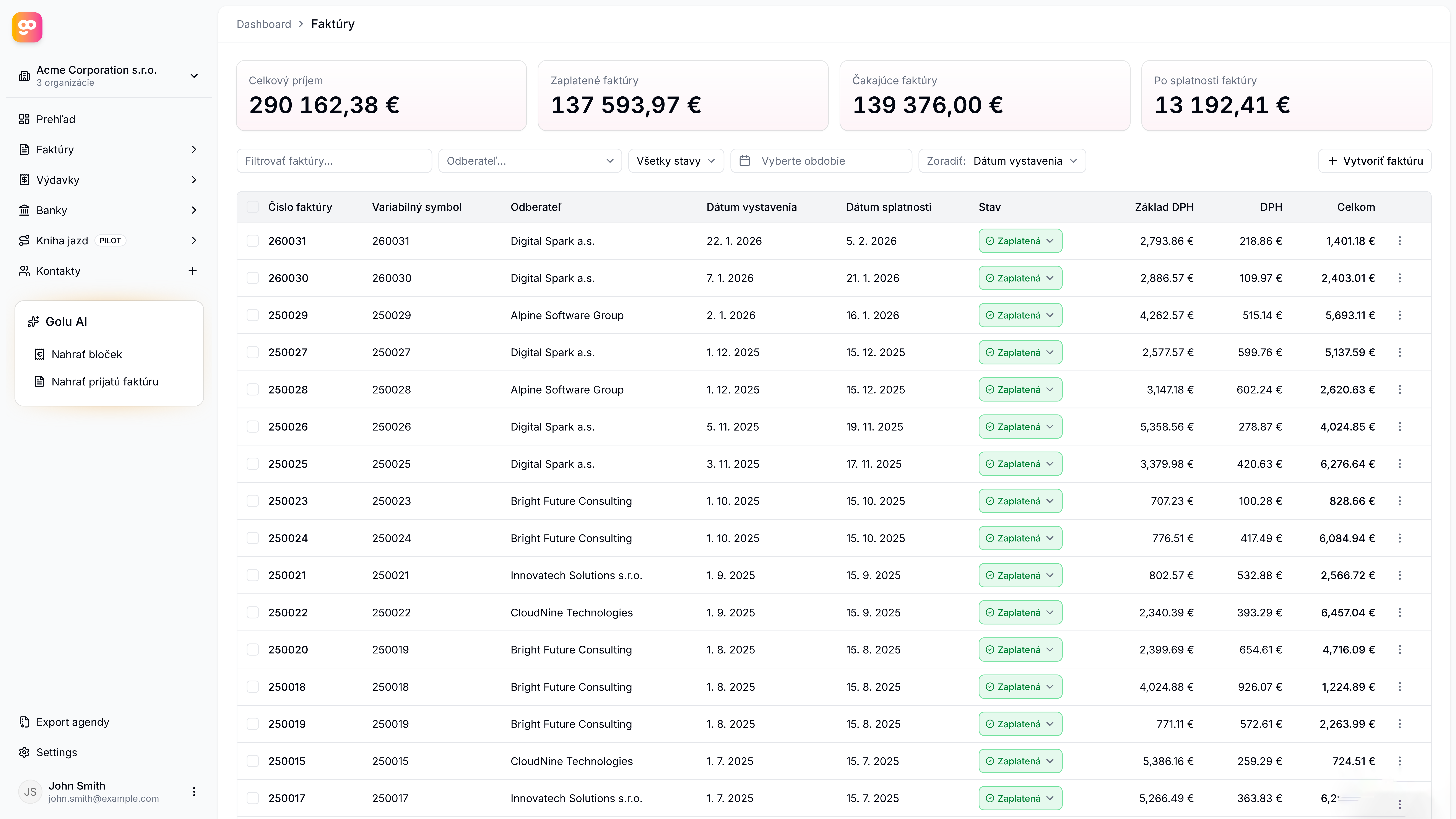Viewport: 1456px width, 819px height.
Task: Open the Všetky stavy status filter
Action: 676,161
